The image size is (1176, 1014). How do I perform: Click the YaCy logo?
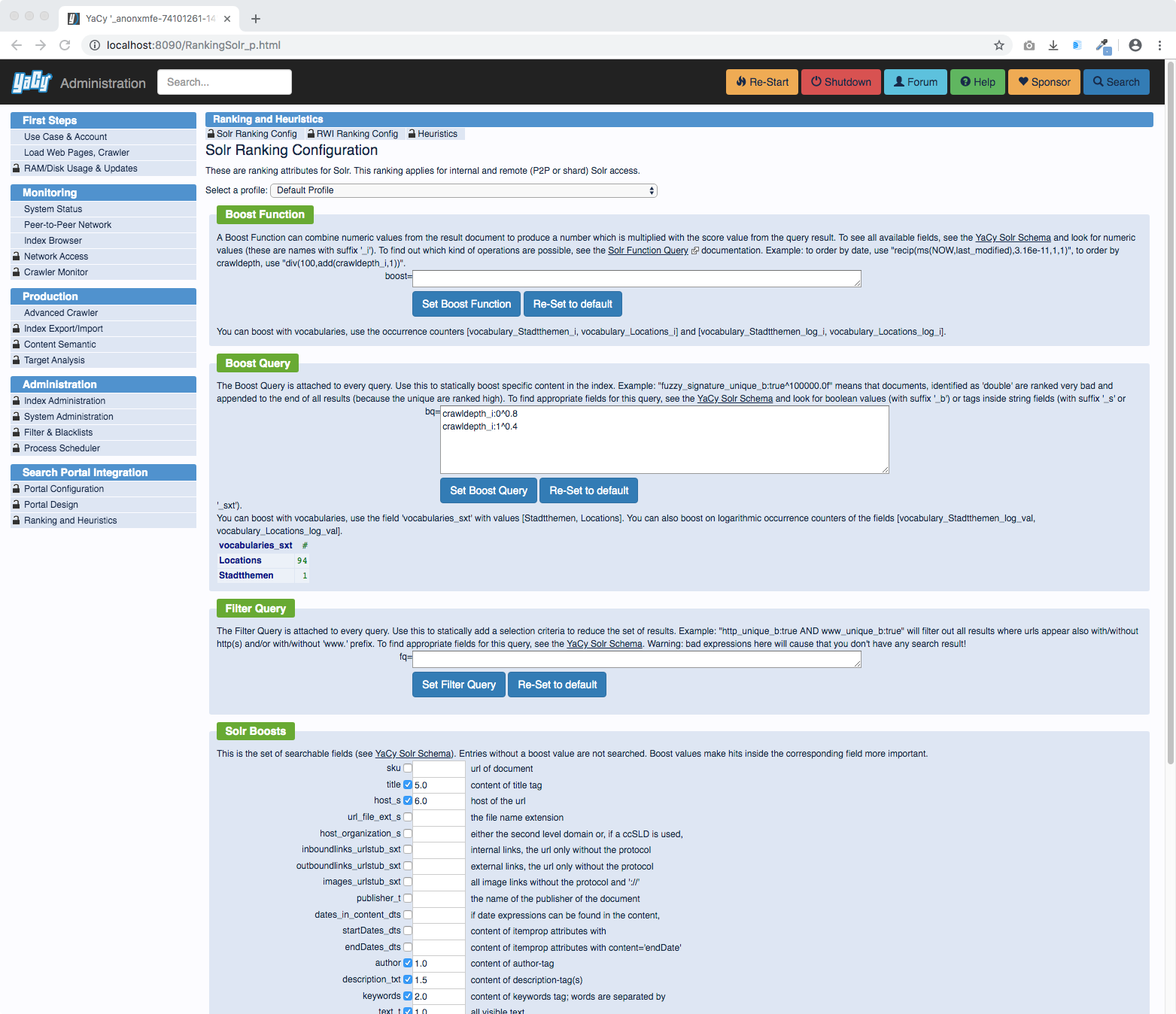coord(32,82)
